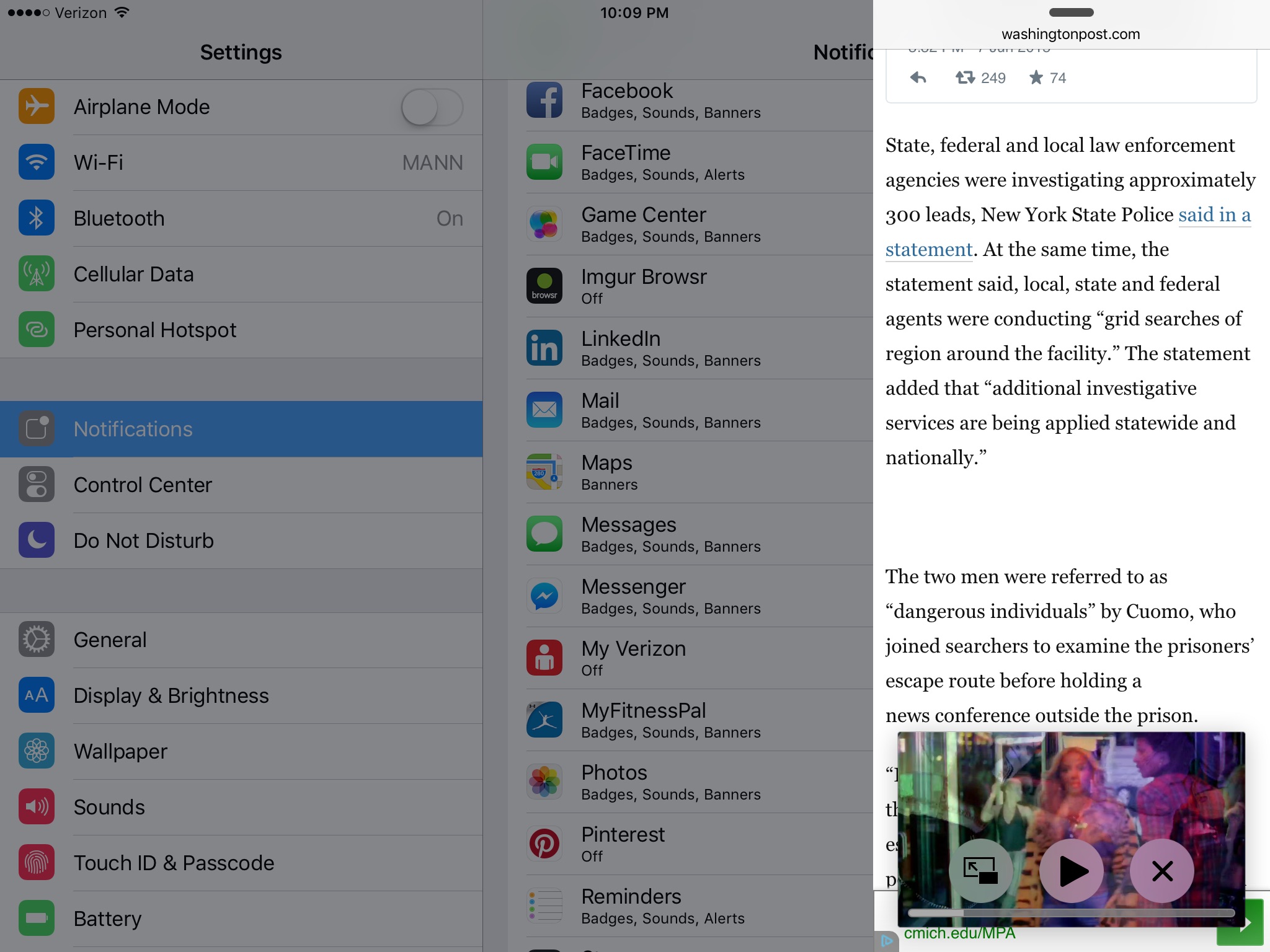Tap the Personal Hotspot chain icon
1270x952 pixels.
[x=37, y=330]
